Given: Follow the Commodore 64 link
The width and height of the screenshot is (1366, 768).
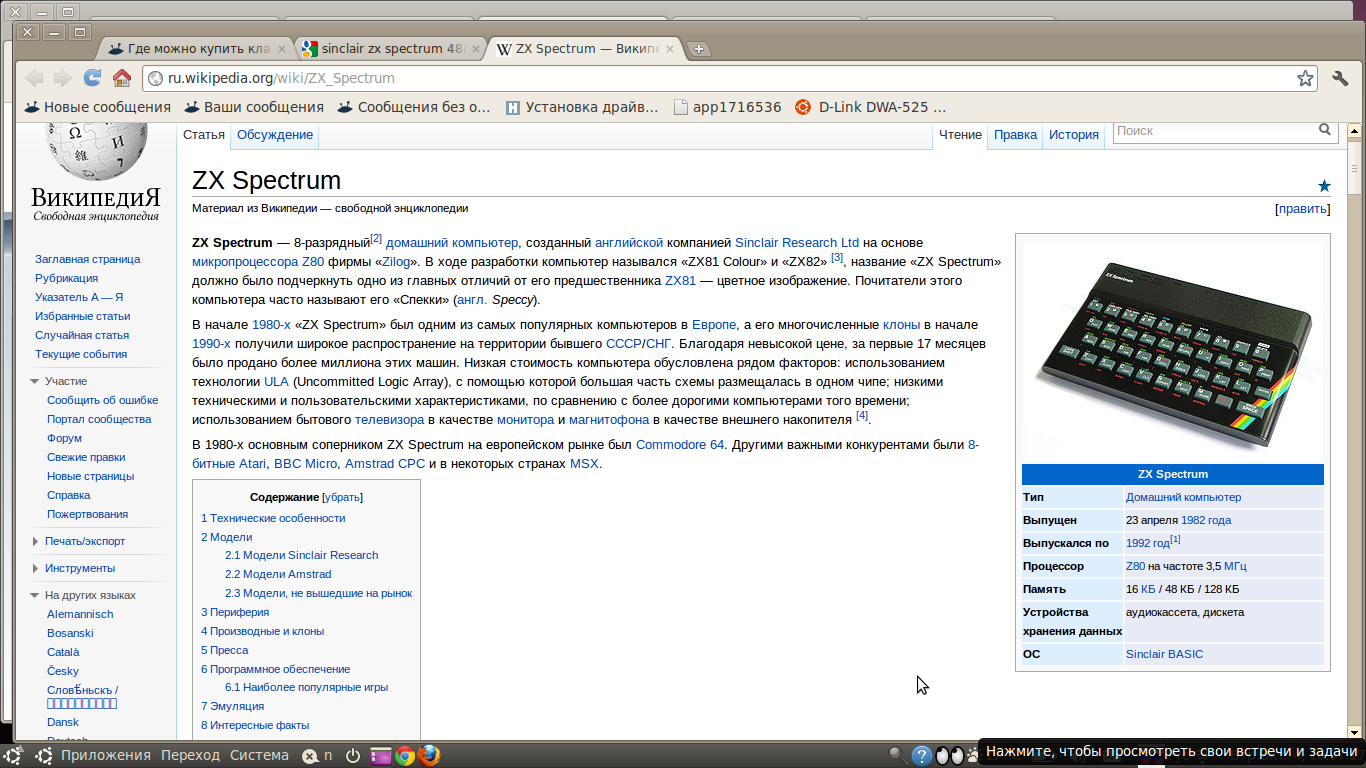Looking at the screenshot, I should tap(680, 445).
